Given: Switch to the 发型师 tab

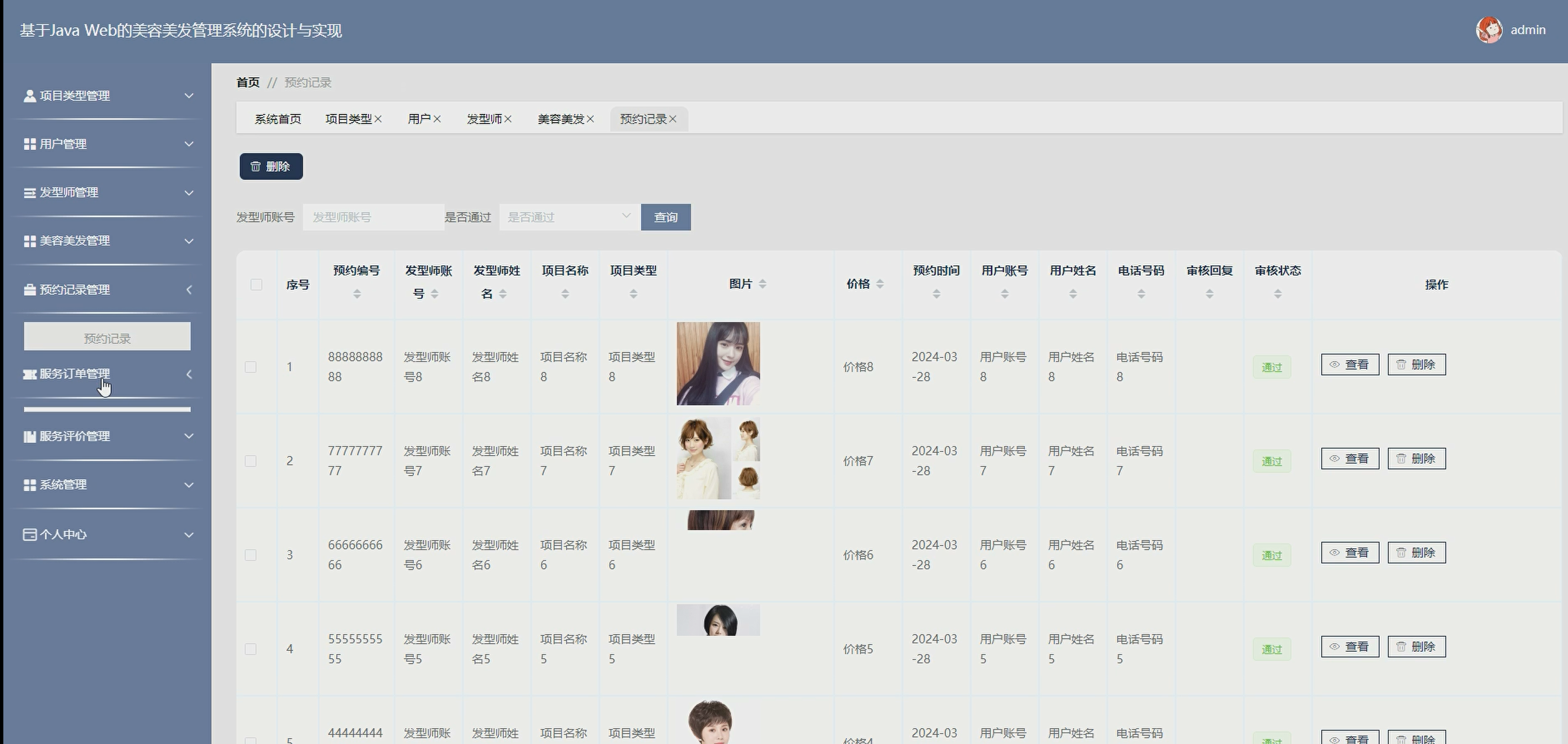Looking at the screenshot, I should pyautogui.click(x=484, y=119).
